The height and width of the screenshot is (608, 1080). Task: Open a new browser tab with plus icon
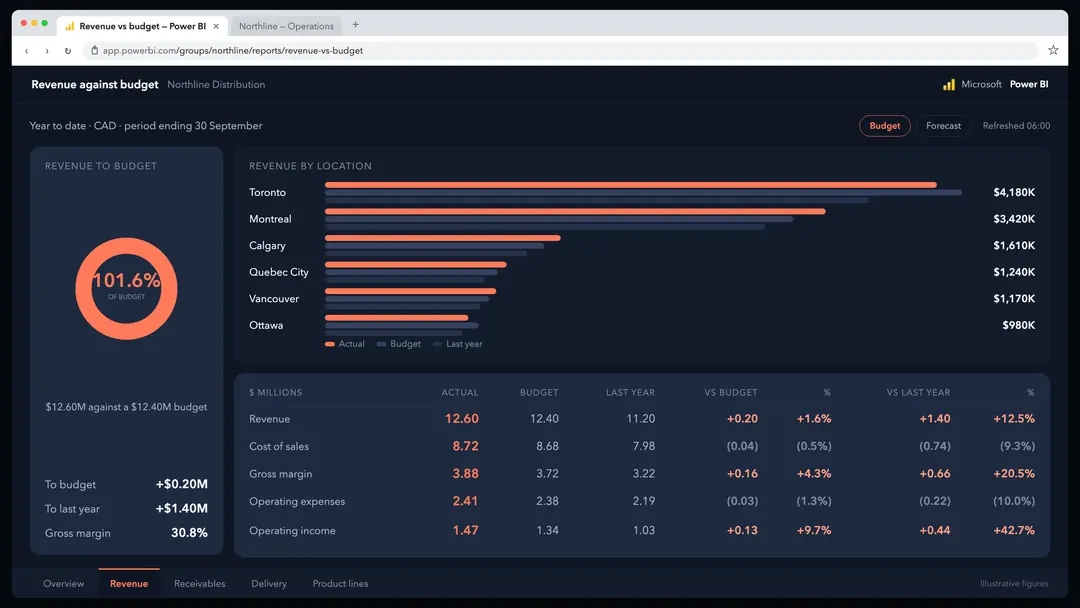click(x=355, y=25)
